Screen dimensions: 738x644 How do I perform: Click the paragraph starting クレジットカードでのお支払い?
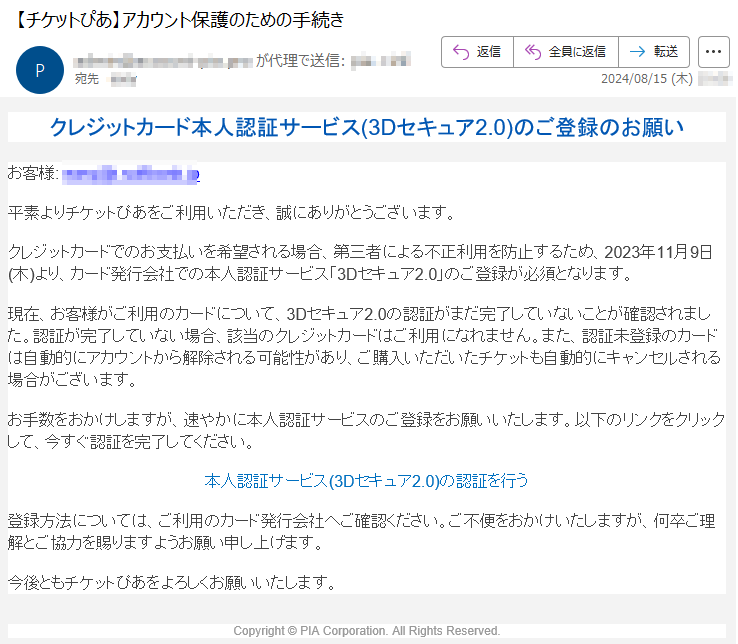[x=360, y=263]
